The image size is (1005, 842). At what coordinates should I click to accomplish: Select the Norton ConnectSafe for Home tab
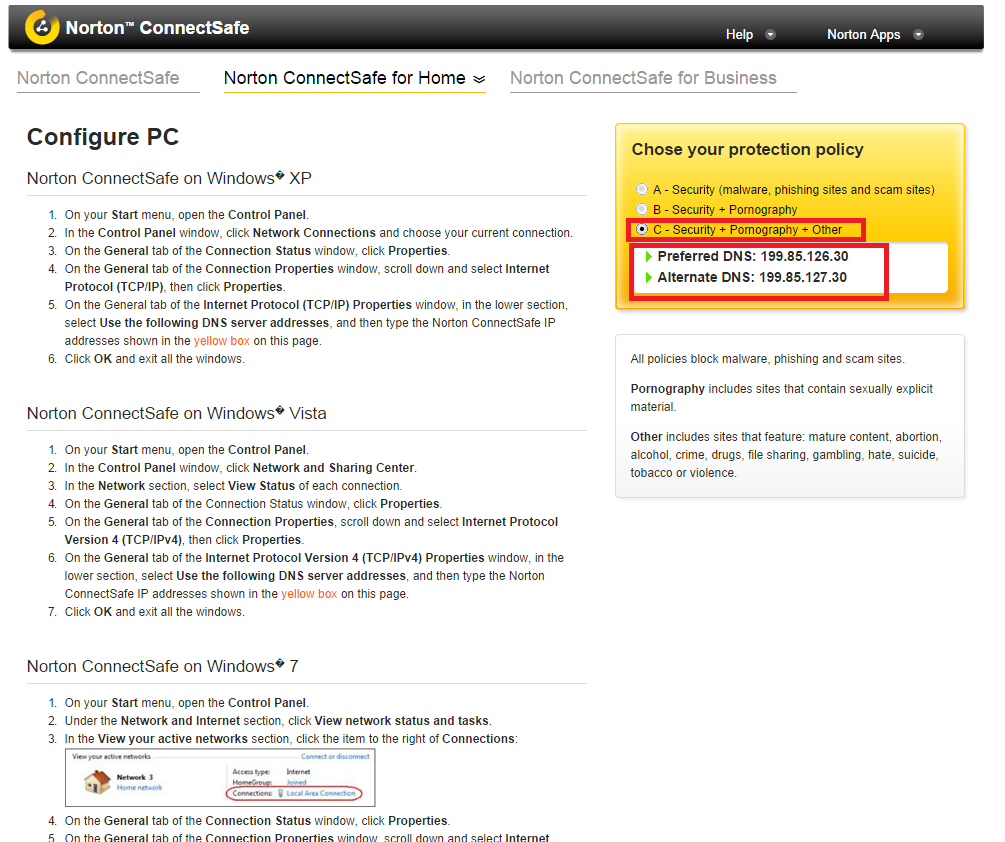pos(344,78)
